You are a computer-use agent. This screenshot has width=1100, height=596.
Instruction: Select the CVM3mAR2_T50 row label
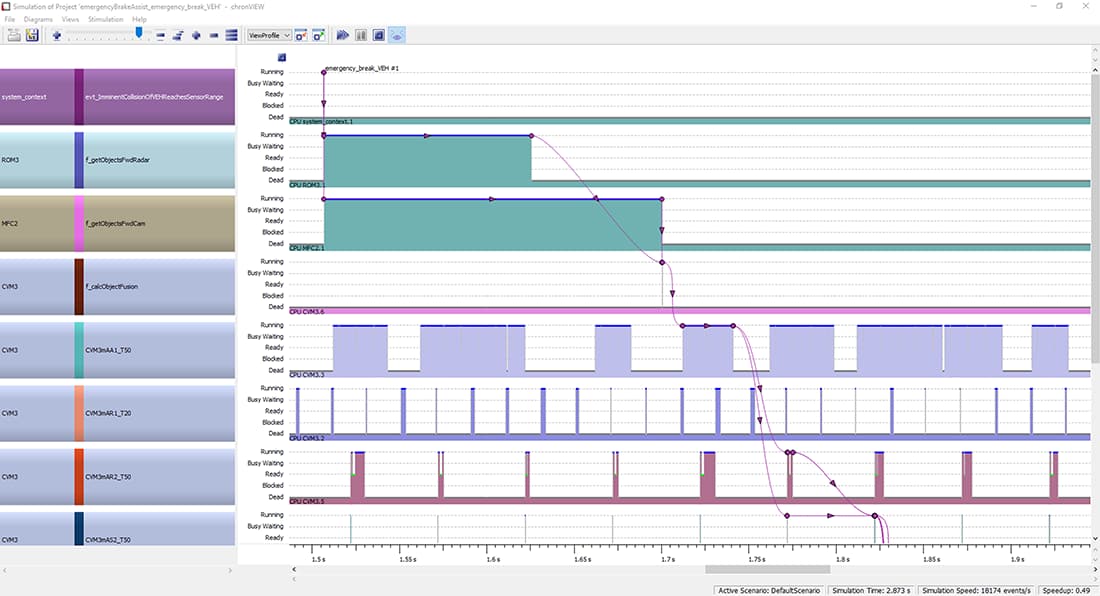coord(108,477)
